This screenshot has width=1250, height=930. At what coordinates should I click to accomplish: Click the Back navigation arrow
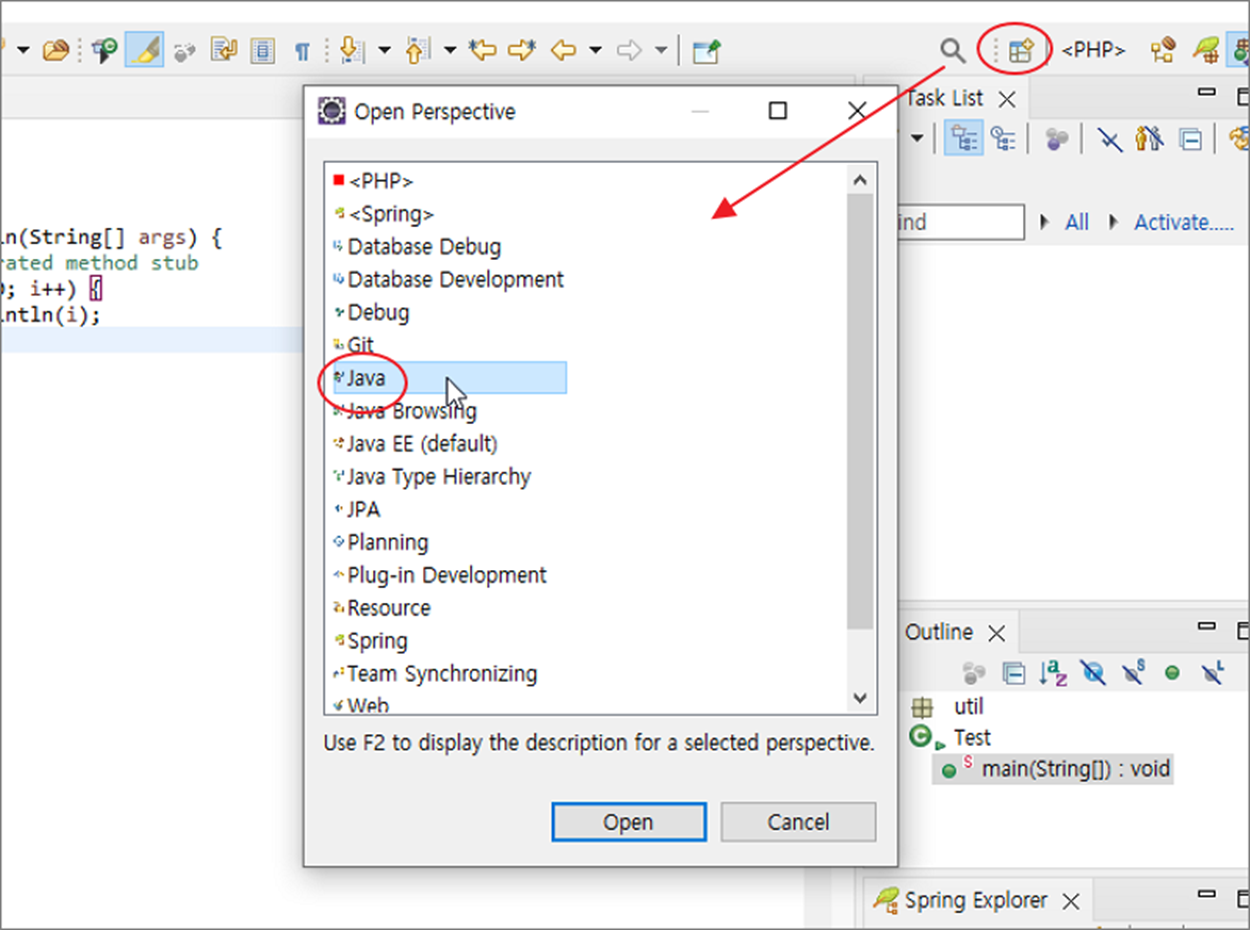point(564,50)
